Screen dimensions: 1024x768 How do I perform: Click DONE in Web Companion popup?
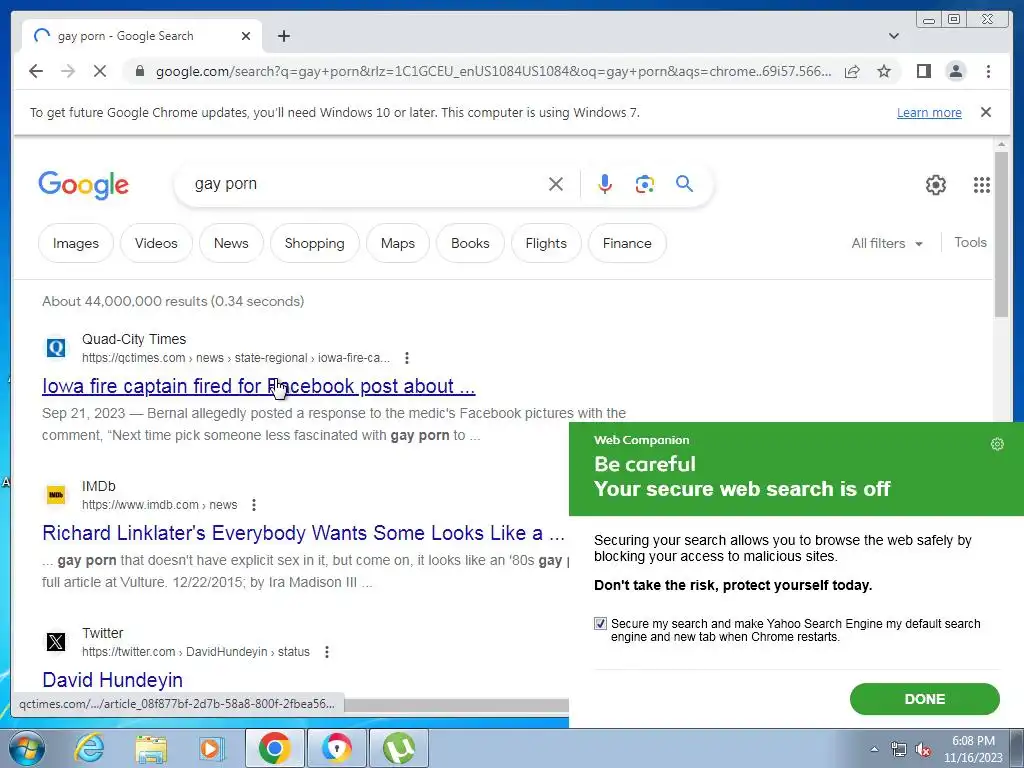click(925, 699)
